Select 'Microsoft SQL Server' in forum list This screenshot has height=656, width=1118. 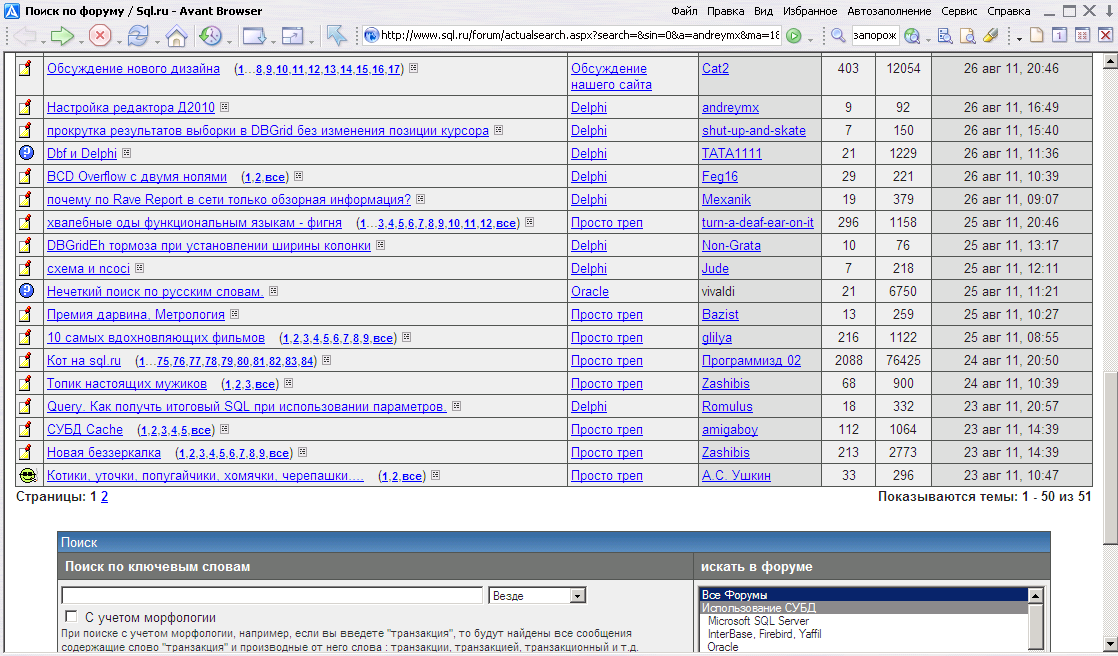point(757,621)
